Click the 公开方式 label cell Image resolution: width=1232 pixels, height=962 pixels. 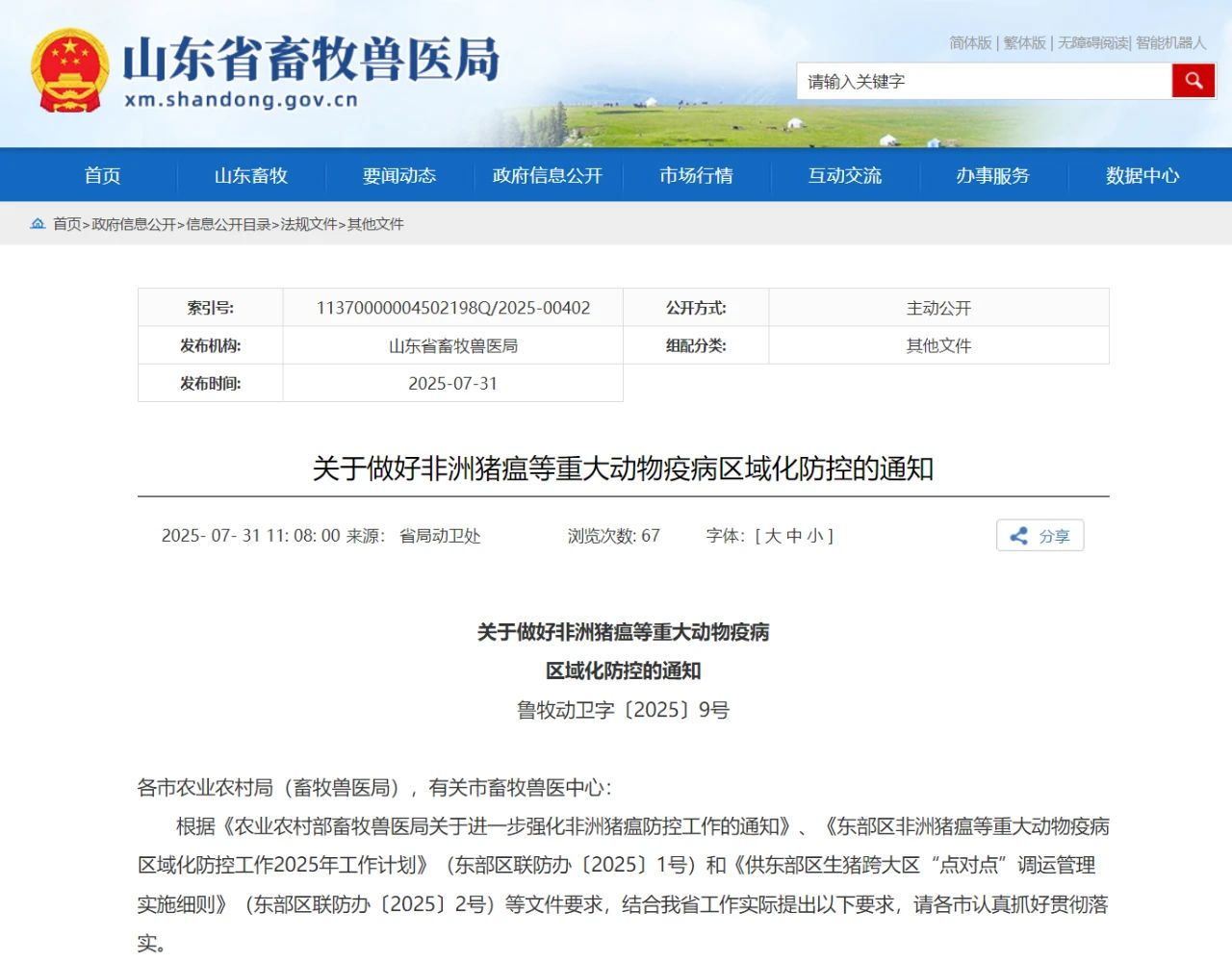click(696, 308)
